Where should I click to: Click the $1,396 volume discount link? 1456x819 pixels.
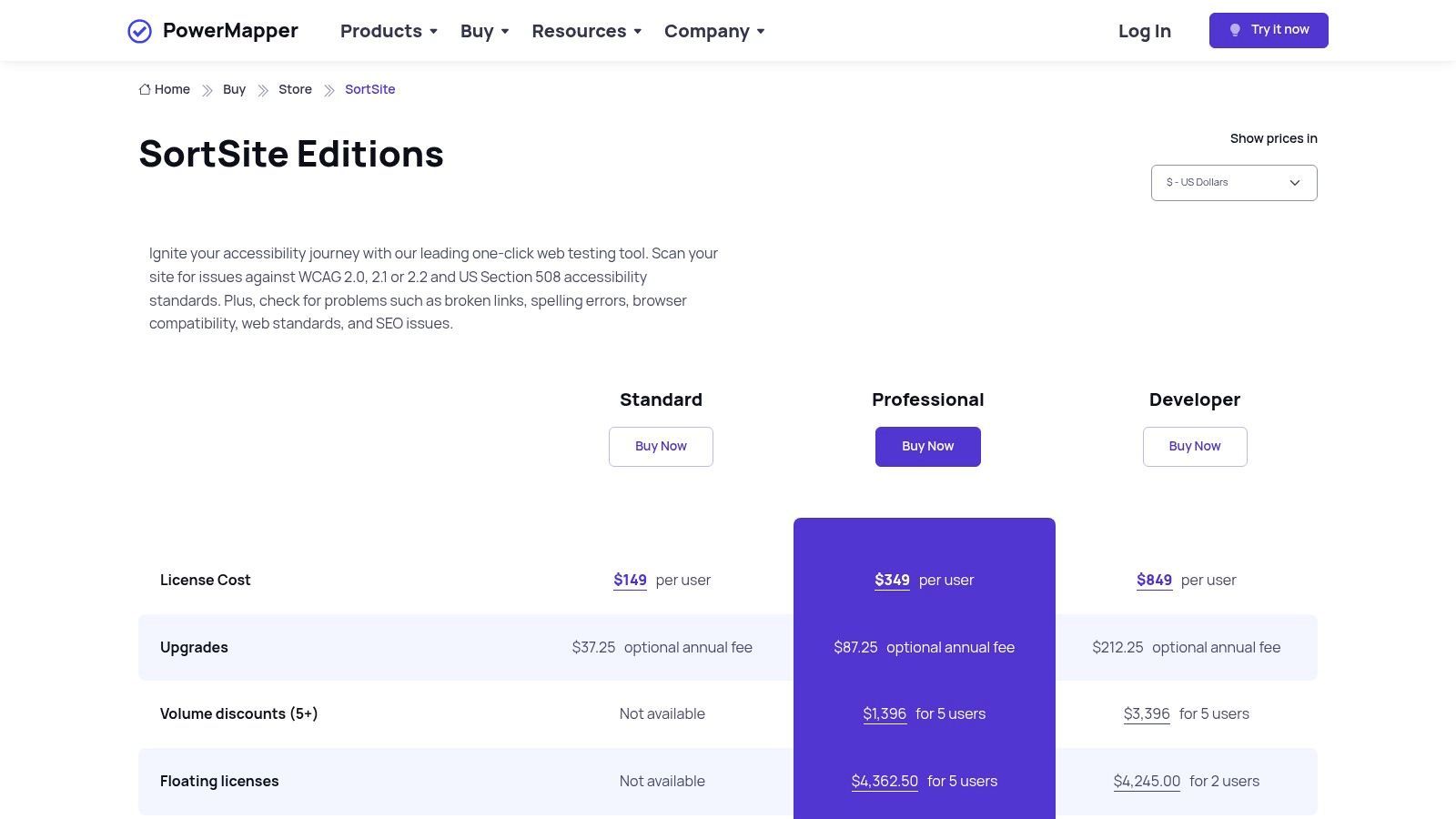click(x=885, y=713)
